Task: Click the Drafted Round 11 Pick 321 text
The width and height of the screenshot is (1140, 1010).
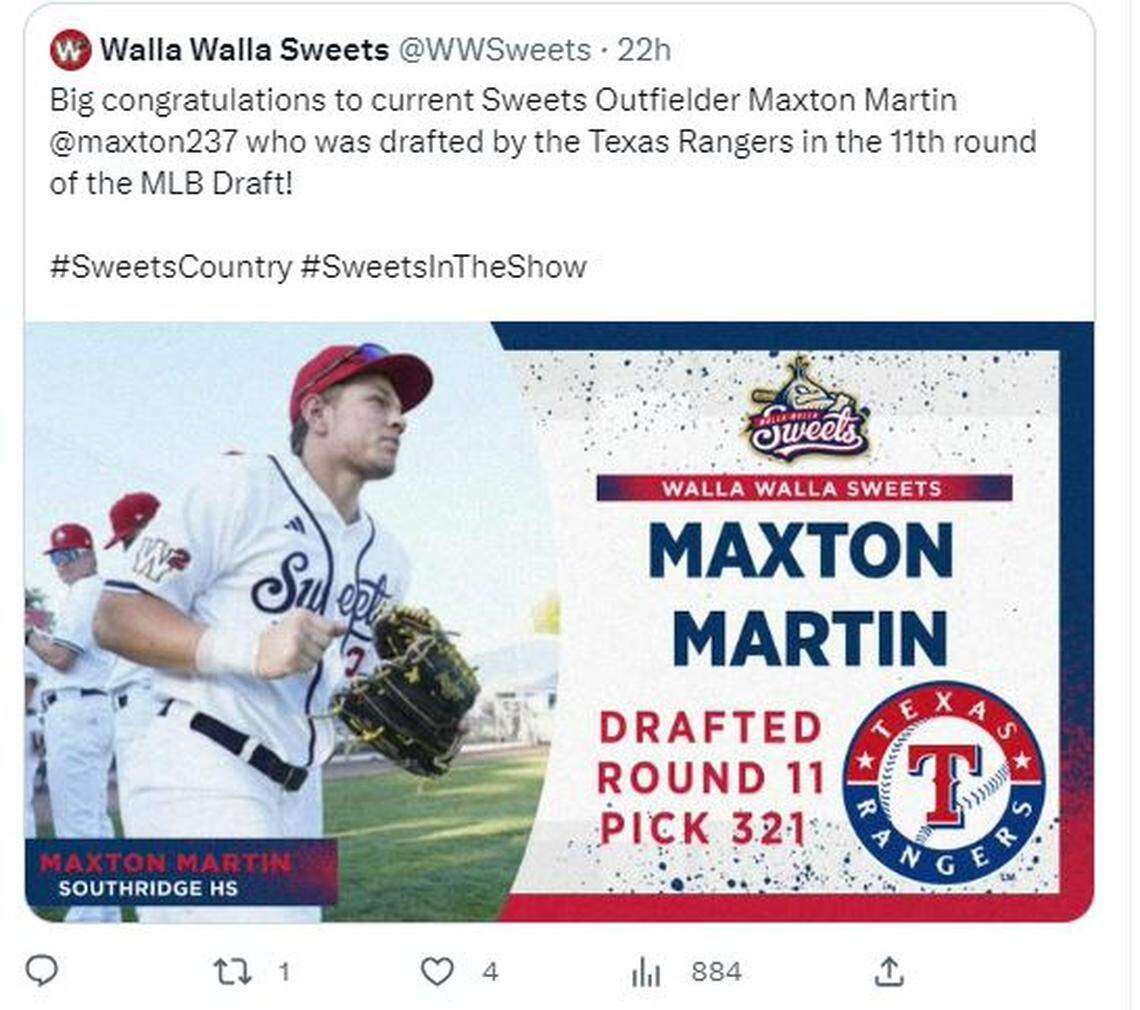Action: (710, 778)
